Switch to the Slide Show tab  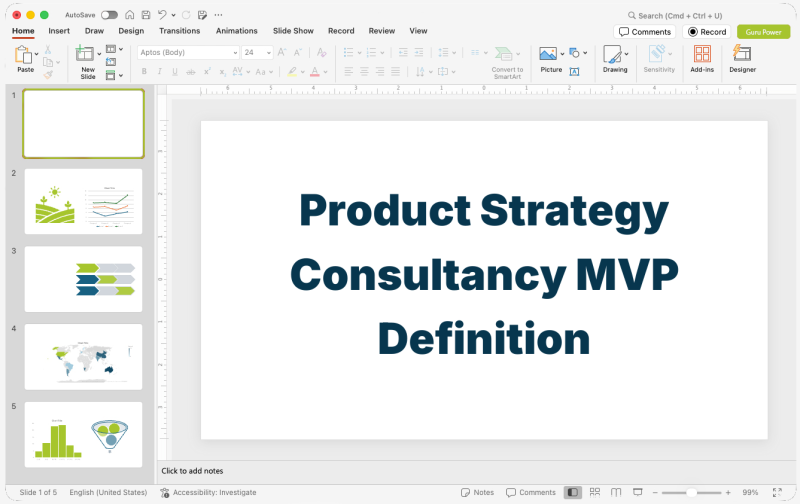click(x=293, y=31)
